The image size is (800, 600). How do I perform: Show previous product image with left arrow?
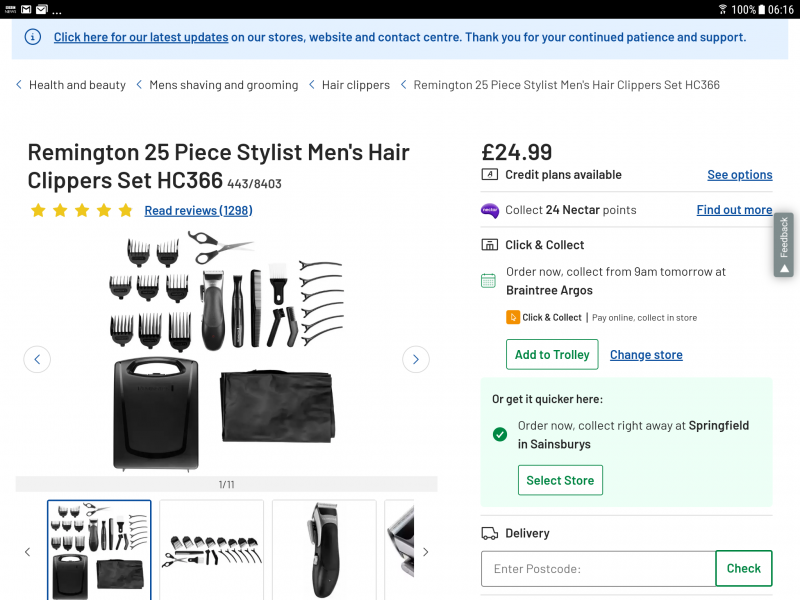tap(37, 359)
